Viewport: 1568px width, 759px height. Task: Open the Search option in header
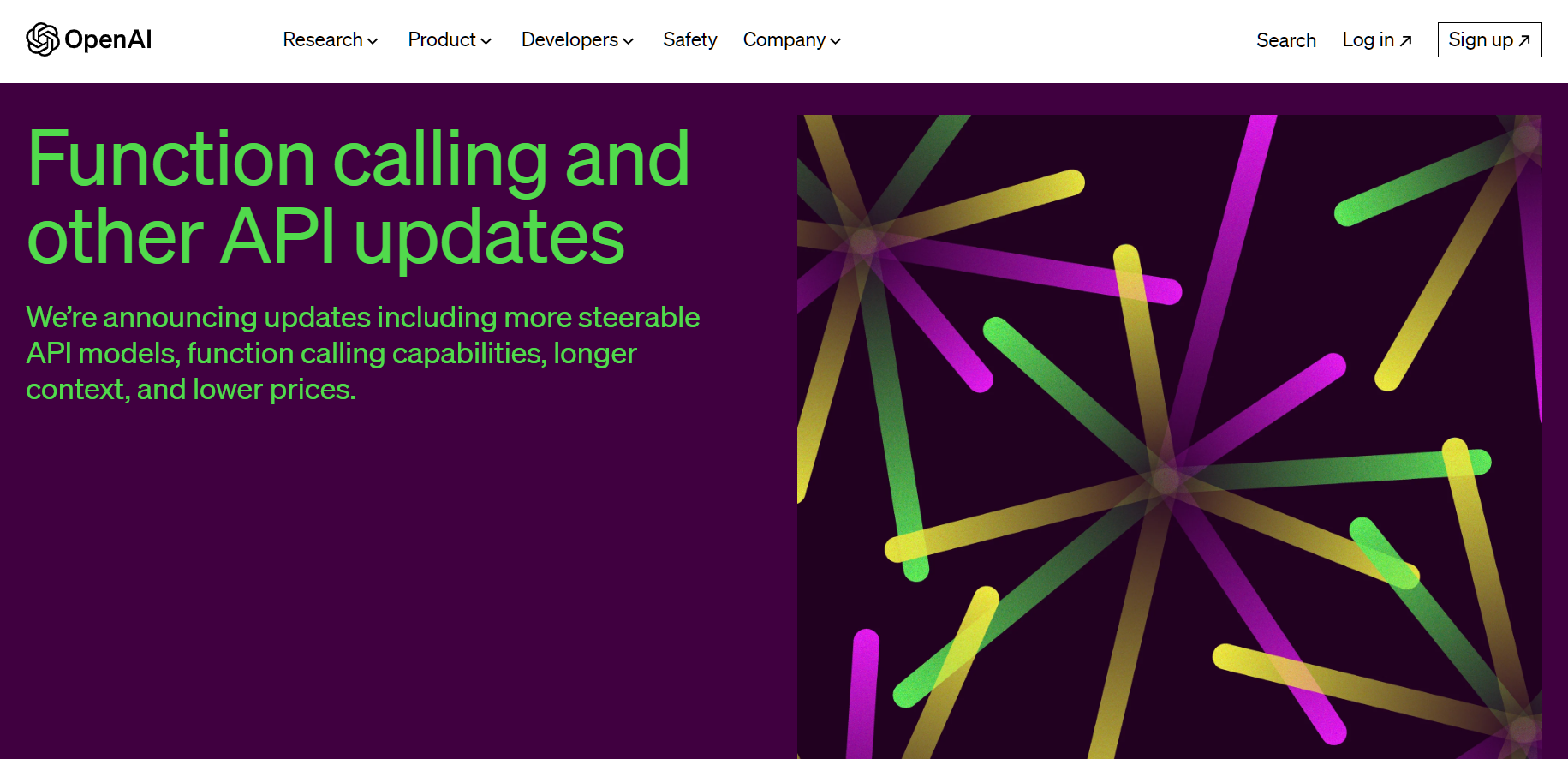coord(1285,40)
